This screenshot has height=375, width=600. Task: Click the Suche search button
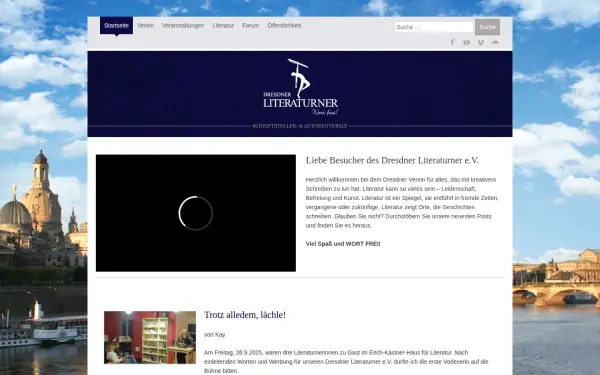(x=488, y=27)
